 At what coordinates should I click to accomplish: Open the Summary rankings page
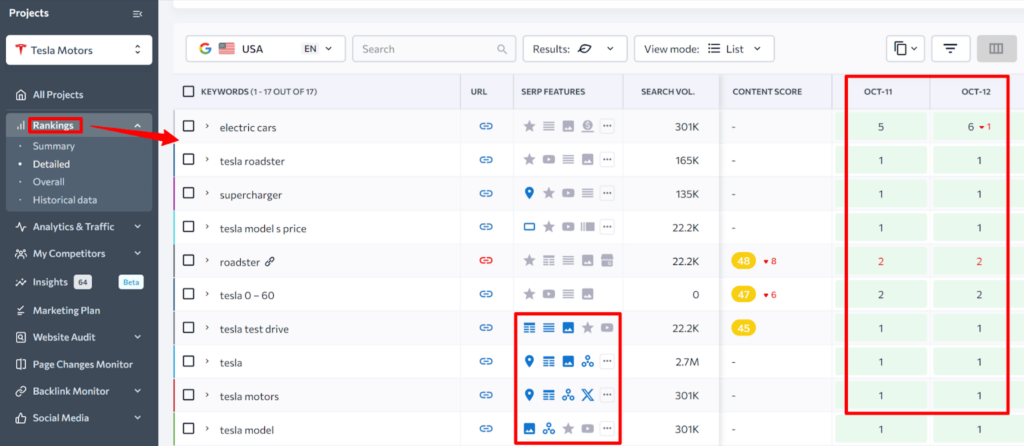point(54,146)
